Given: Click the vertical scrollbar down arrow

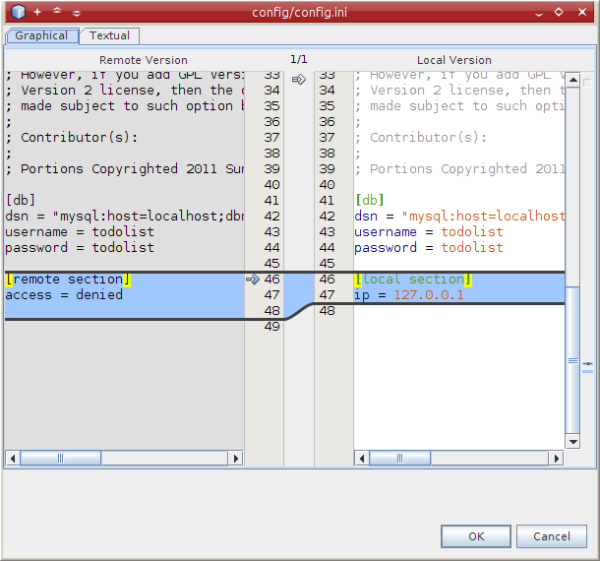Looking at the screenshot, I should 573,440.
